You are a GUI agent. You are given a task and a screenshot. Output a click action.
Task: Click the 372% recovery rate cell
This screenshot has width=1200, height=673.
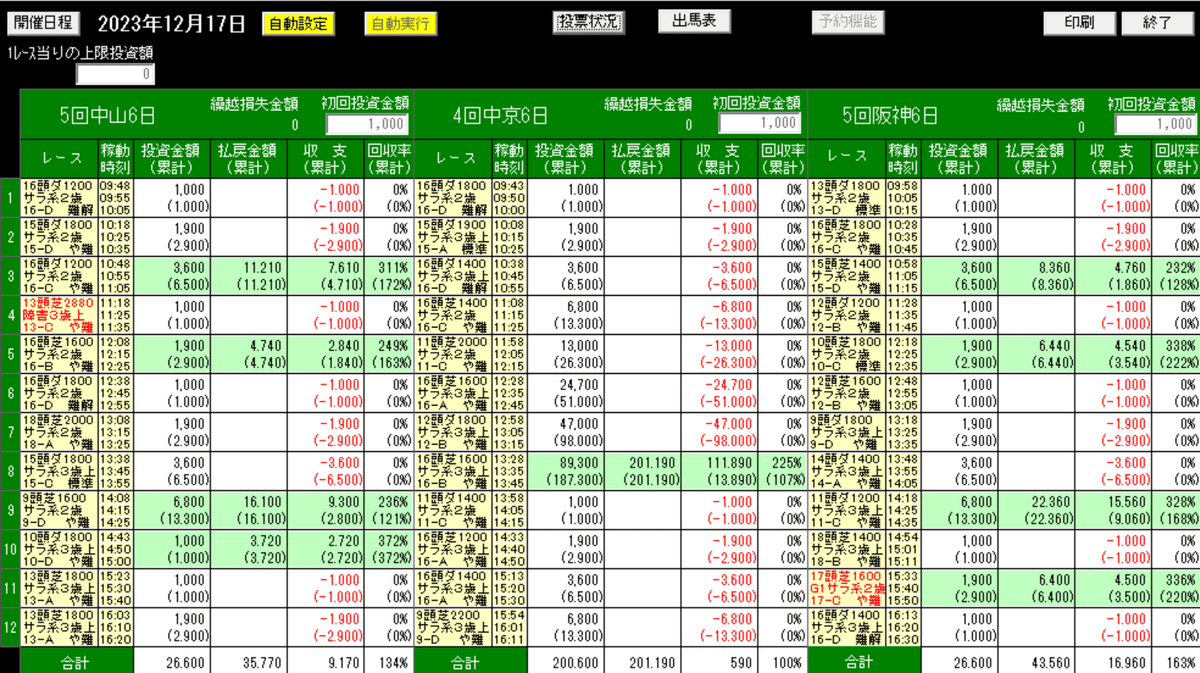388,549
